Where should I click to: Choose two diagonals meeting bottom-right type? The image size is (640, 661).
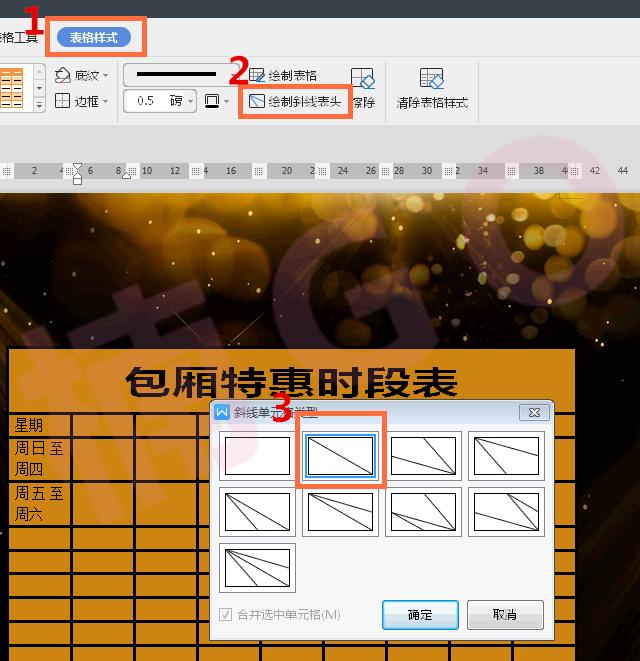tap(423, 456)
